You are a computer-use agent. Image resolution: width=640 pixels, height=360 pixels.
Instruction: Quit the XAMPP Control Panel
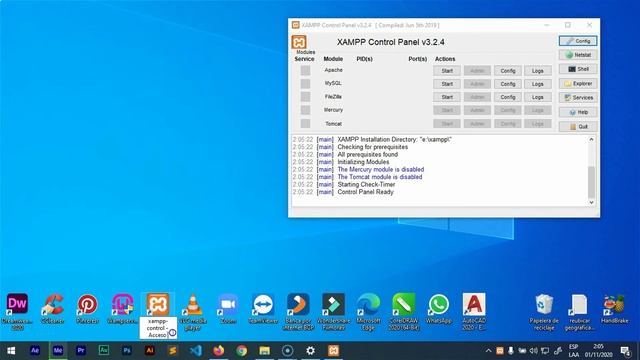click(578, 127)
